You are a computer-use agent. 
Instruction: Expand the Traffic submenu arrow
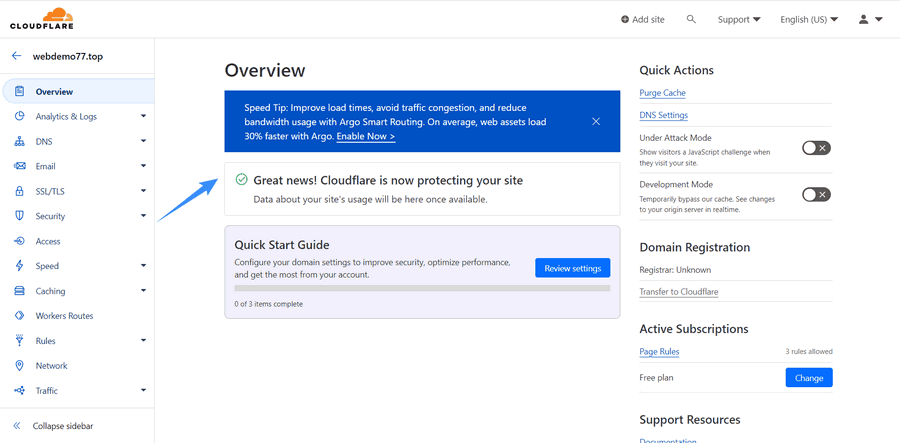click(x=143, y=390)
